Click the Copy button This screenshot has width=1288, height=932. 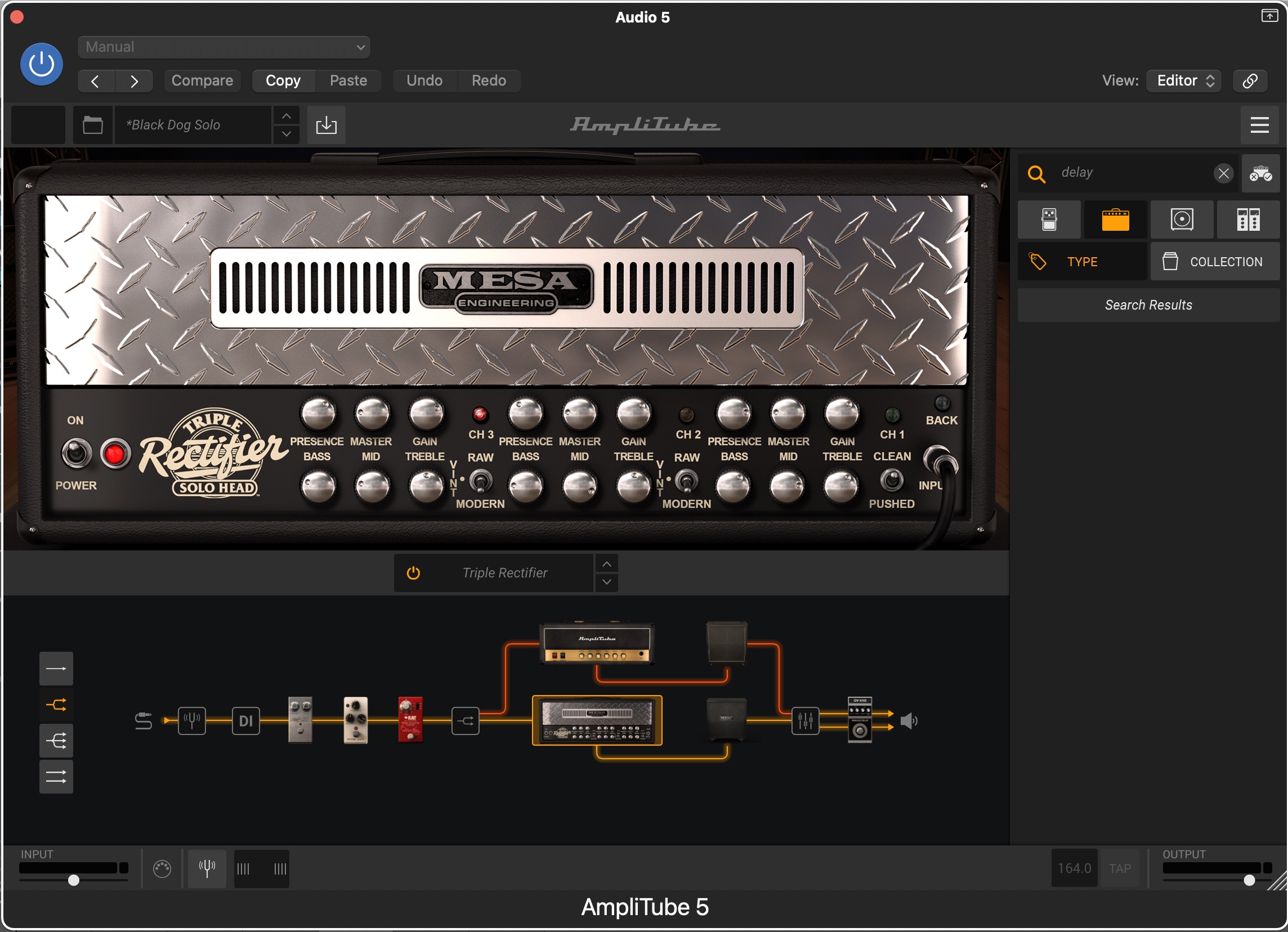[x=283, y=80]
